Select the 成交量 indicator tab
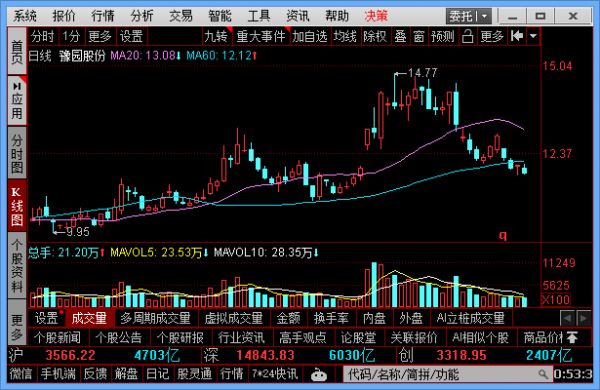600x390 pixels. pyautogui.click(x=89, y=318)
